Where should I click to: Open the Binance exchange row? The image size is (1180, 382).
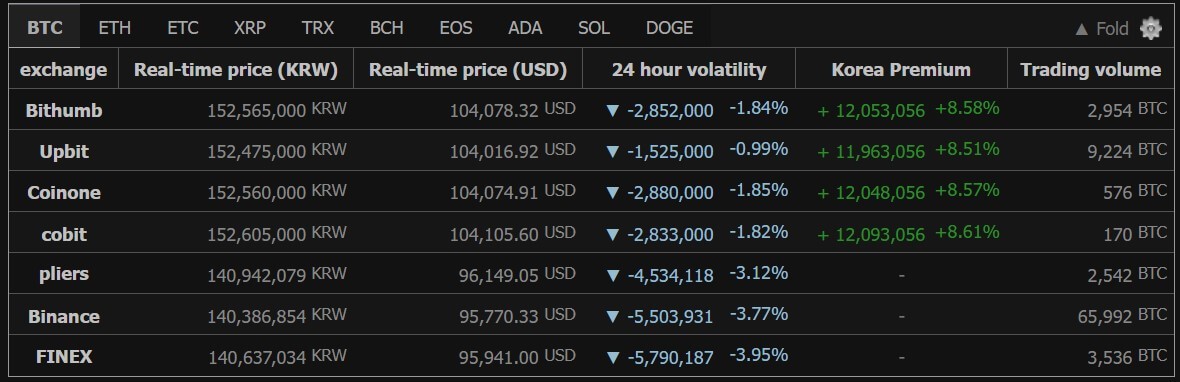pos(590,315)
